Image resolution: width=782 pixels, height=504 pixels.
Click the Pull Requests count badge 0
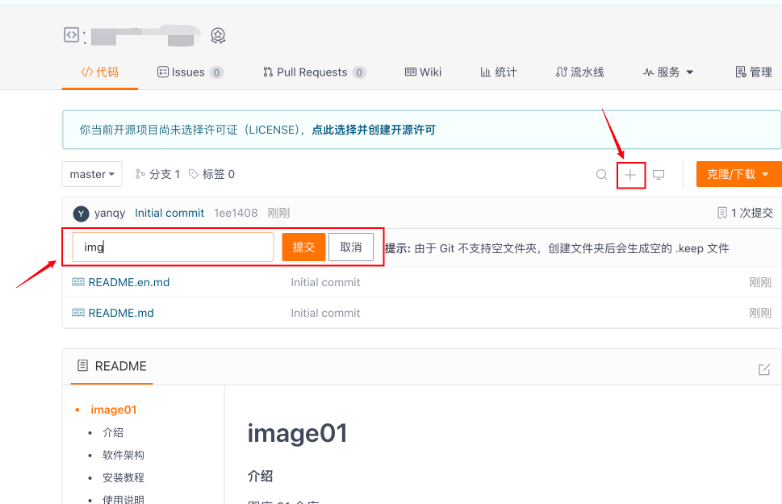point(359,73)
